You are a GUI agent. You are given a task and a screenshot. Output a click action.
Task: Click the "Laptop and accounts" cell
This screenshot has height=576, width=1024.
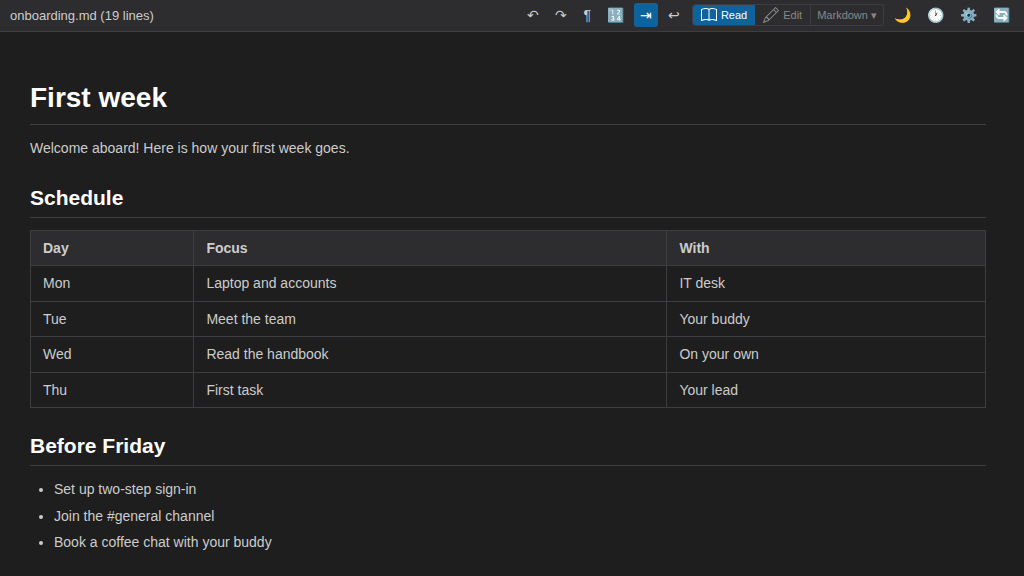[x=430, y=283]
